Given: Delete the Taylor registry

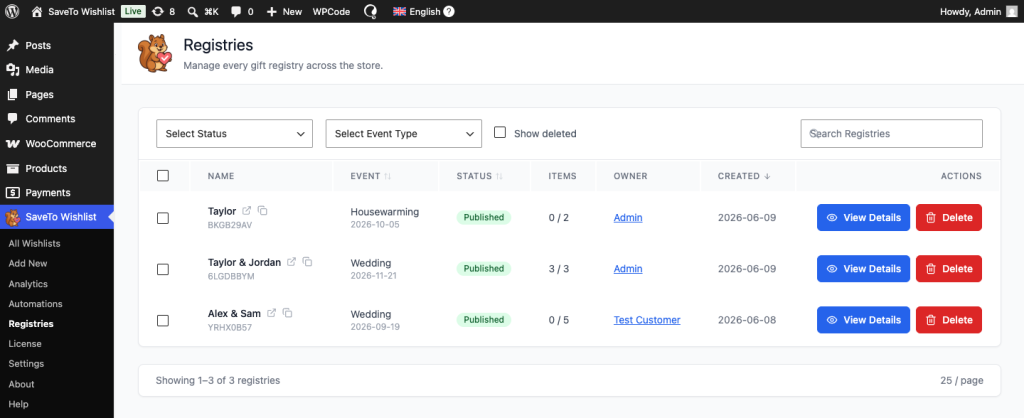Looking at the screenshot, I should (x=949, y=217).
